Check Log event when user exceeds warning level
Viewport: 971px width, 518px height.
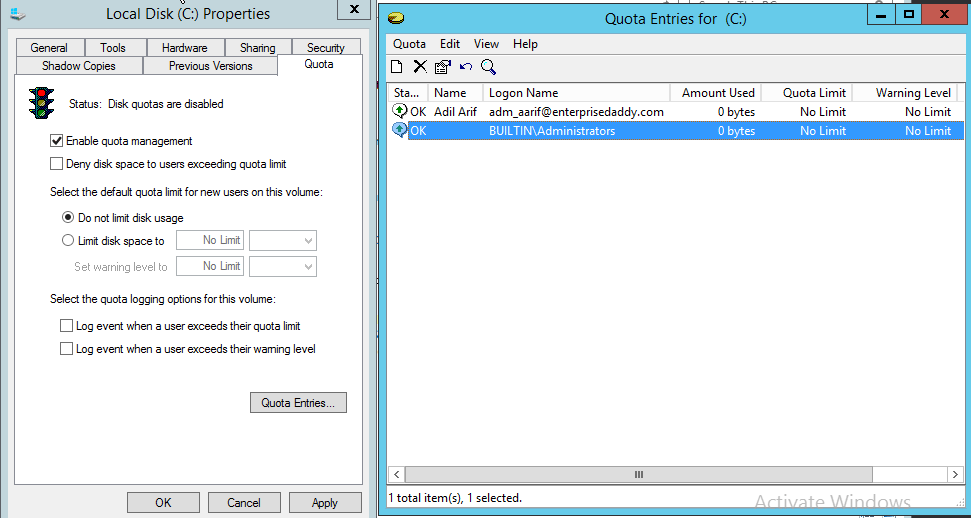(x=66, y=349)
